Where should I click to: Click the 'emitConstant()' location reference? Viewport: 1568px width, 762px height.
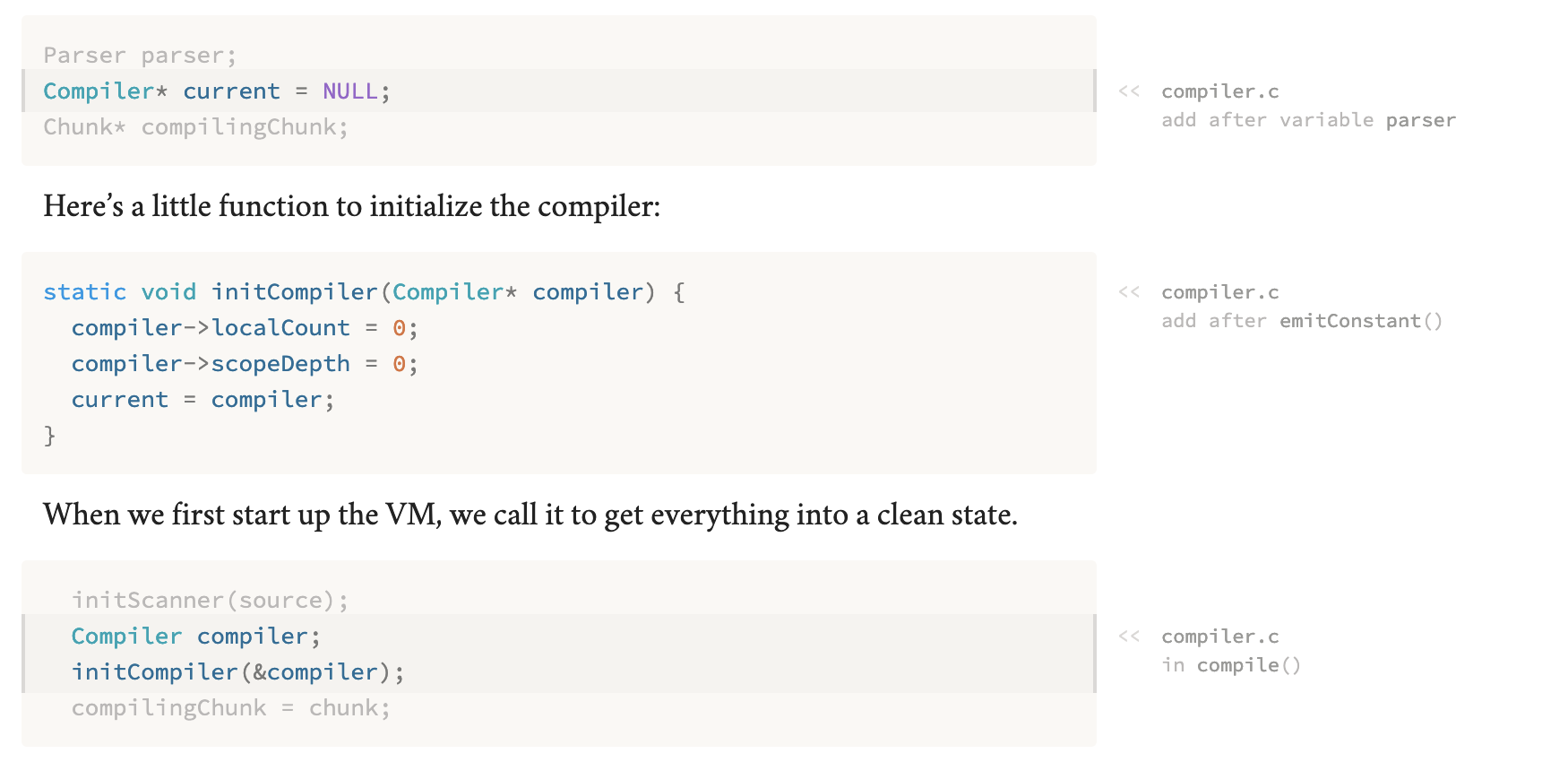pyautogui.click(x=1360, y=321)
